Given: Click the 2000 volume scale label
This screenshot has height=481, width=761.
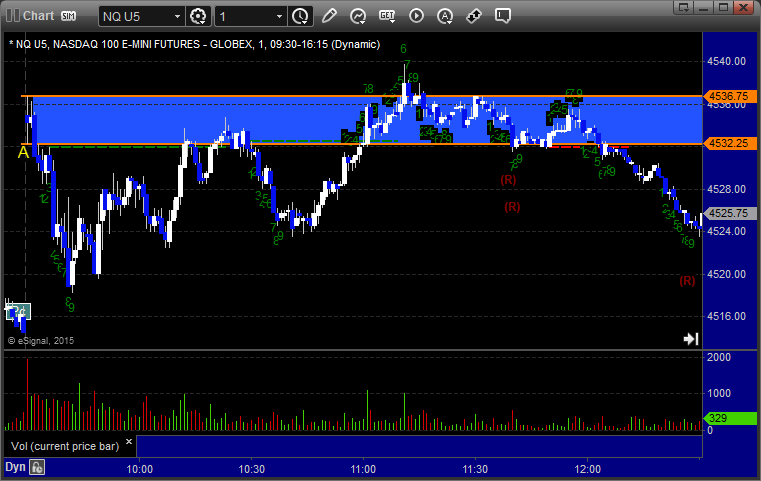Looking at the screenshot, I should [x=719, y=357].
